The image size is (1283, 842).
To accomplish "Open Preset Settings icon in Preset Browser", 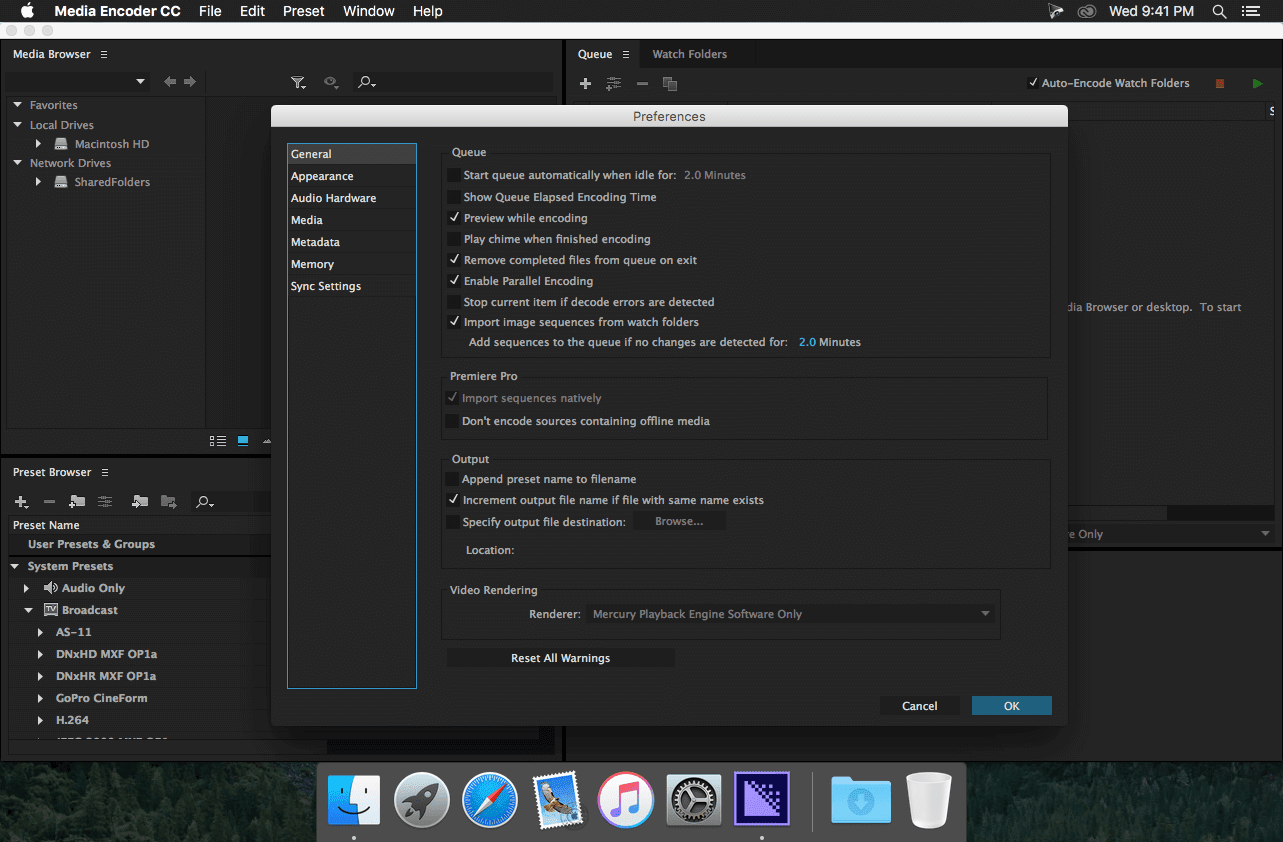I will (x=105, y=501).
